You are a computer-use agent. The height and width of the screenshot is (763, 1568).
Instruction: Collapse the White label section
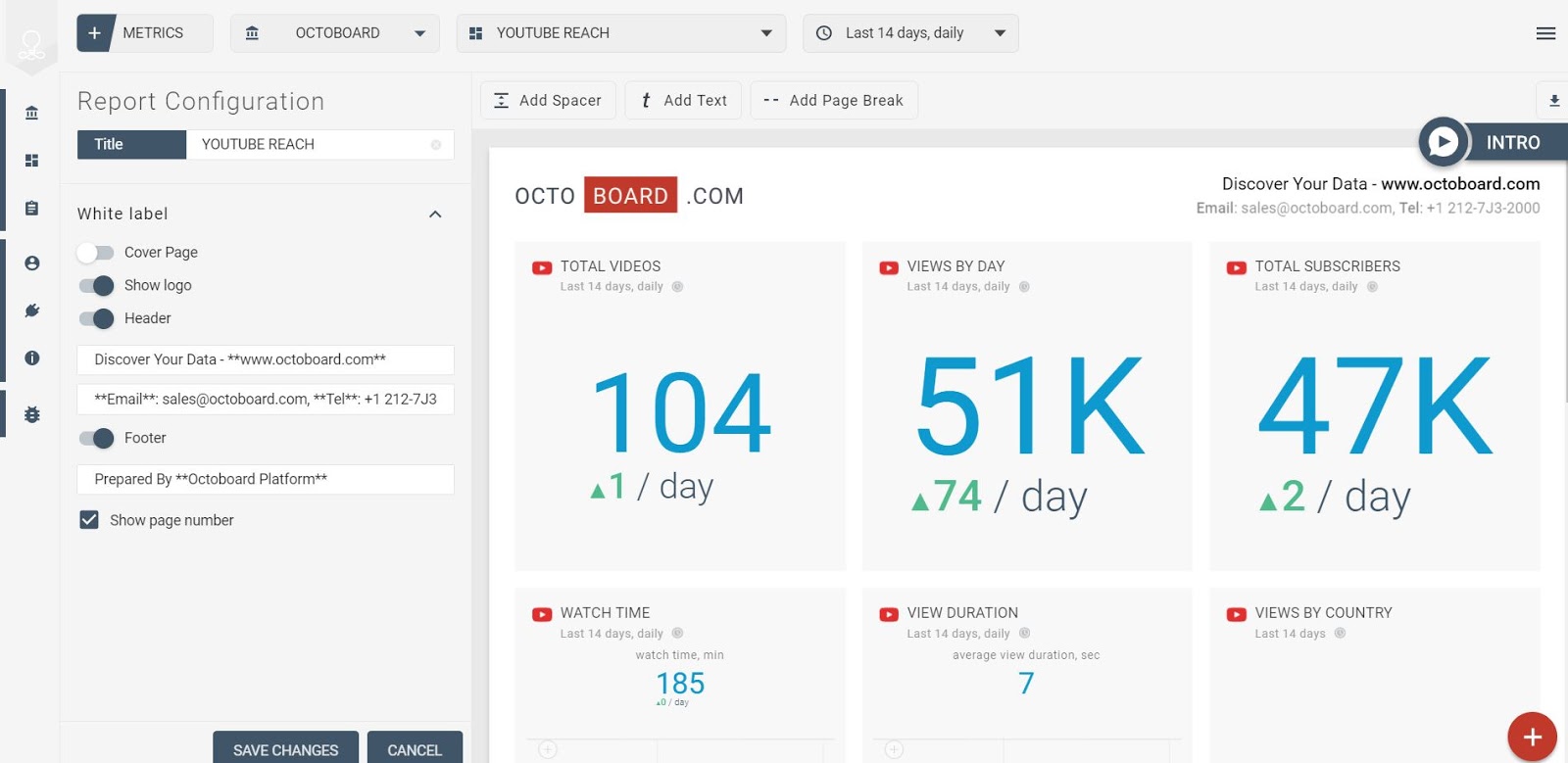pos(435,215)
